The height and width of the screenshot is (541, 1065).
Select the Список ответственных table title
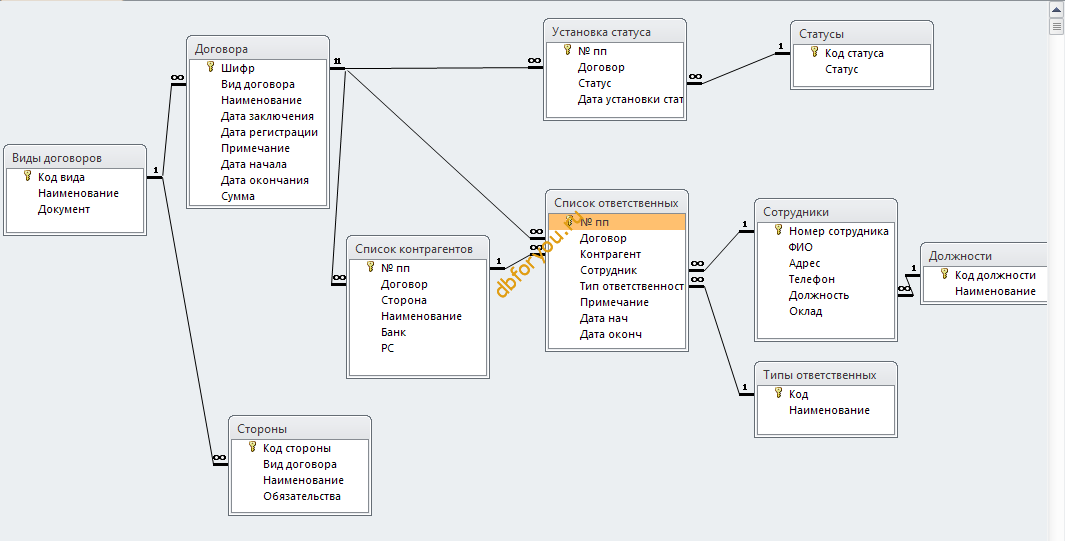click(616, 203)
